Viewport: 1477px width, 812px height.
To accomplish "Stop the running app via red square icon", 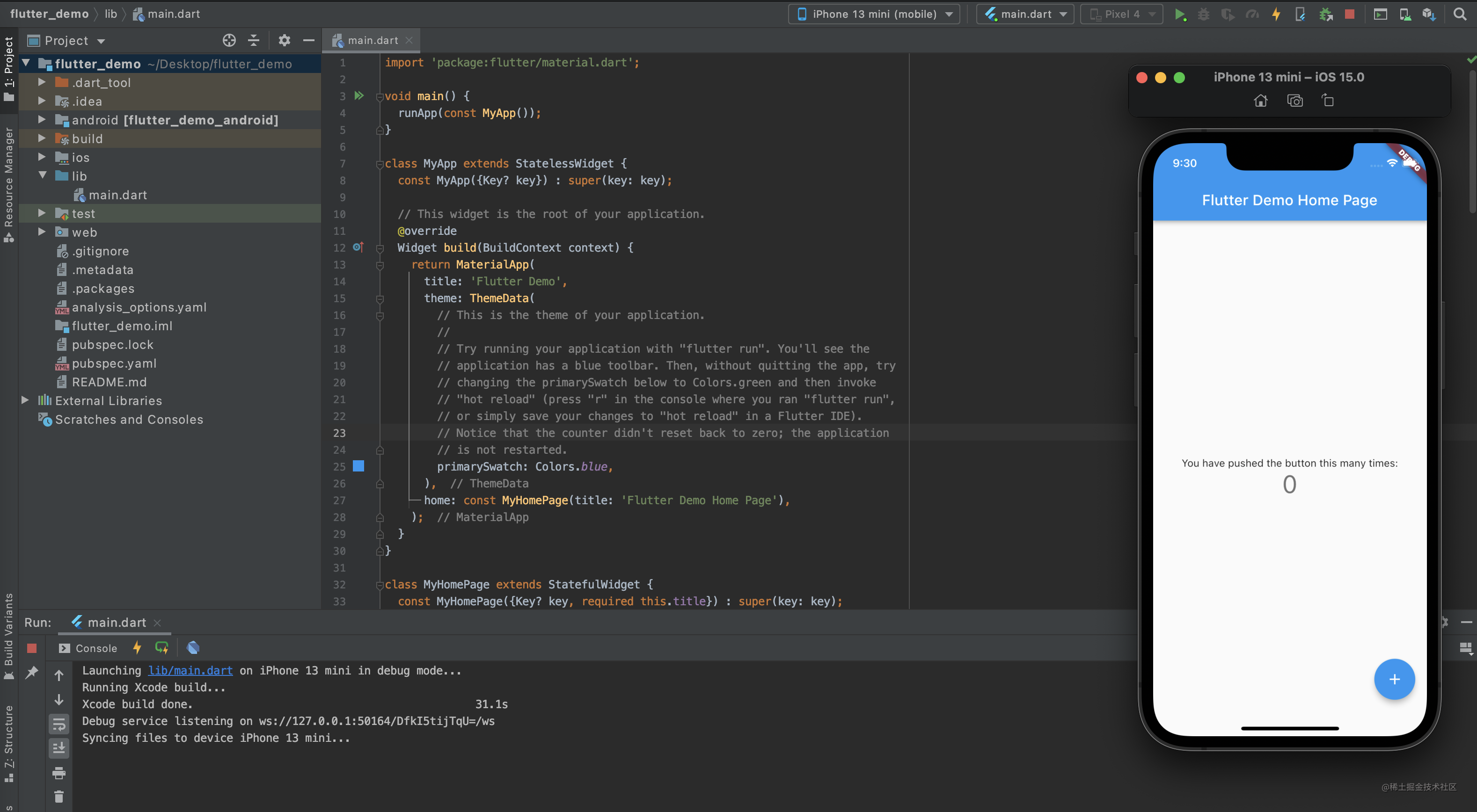I will pos(1350,14).
